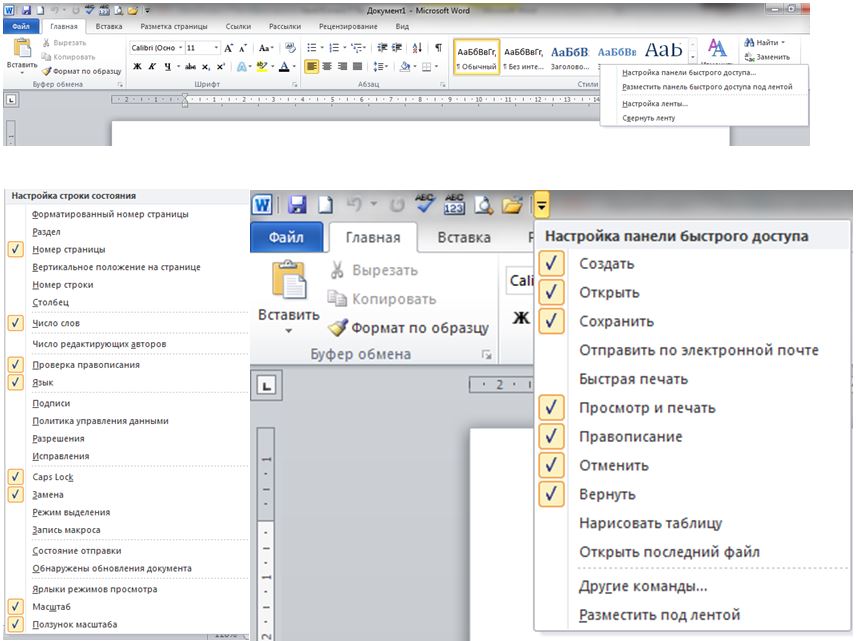857x641 pixels.
Task: Switch to the Рассылки ribbon tab
Action: pyautogui.click(x=287, y=26)
